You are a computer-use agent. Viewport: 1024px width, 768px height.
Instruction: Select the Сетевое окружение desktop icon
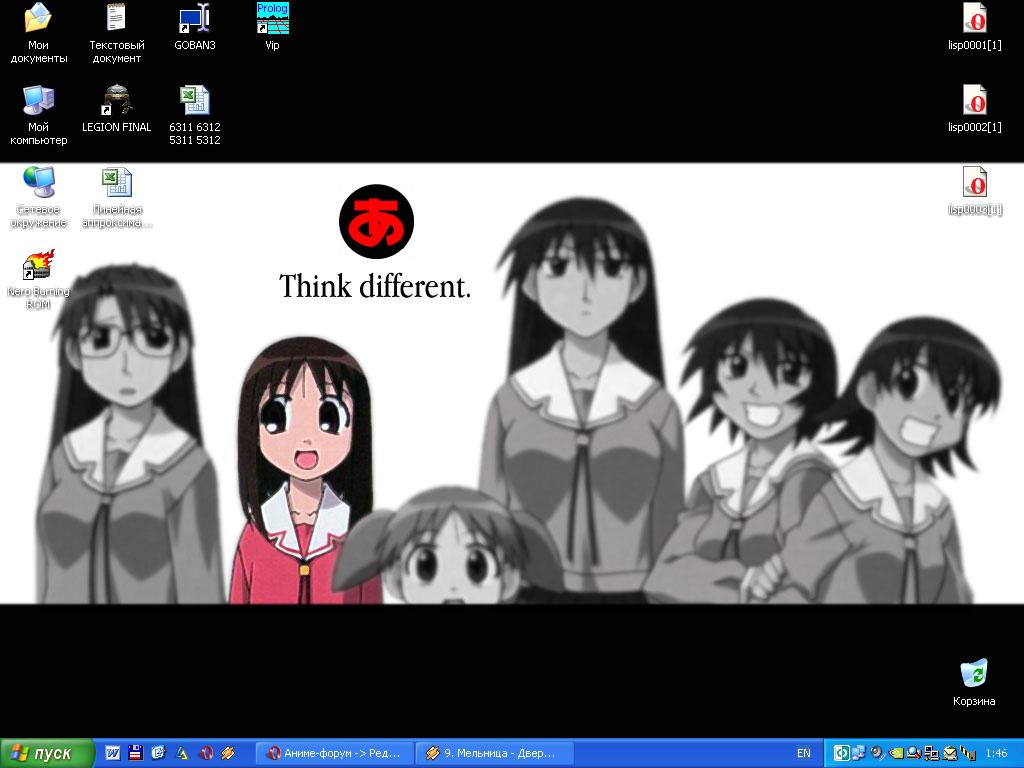tap(38, 197)
